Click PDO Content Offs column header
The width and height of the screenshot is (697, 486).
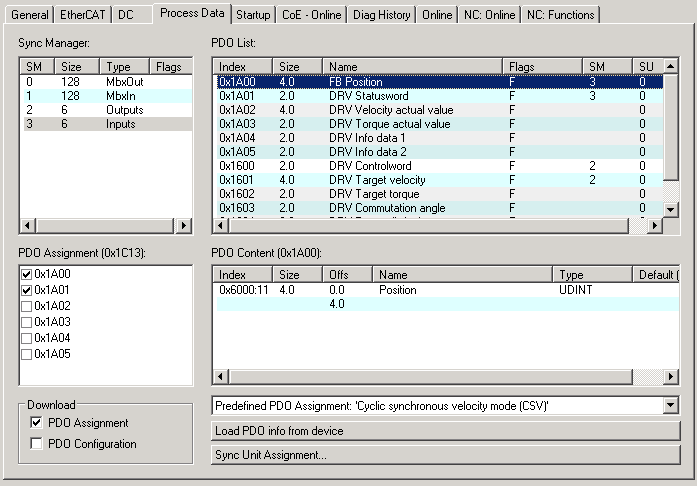tap(347, 275)
